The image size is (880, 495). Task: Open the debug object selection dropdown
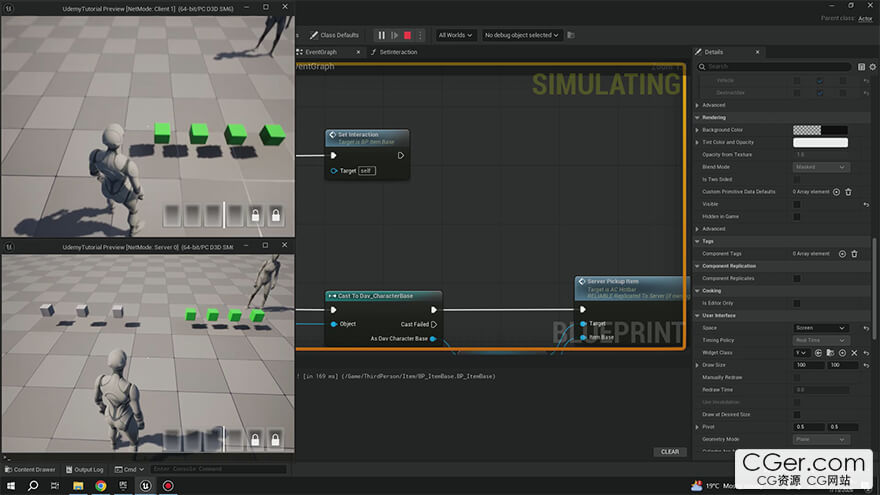pos(521,35)
